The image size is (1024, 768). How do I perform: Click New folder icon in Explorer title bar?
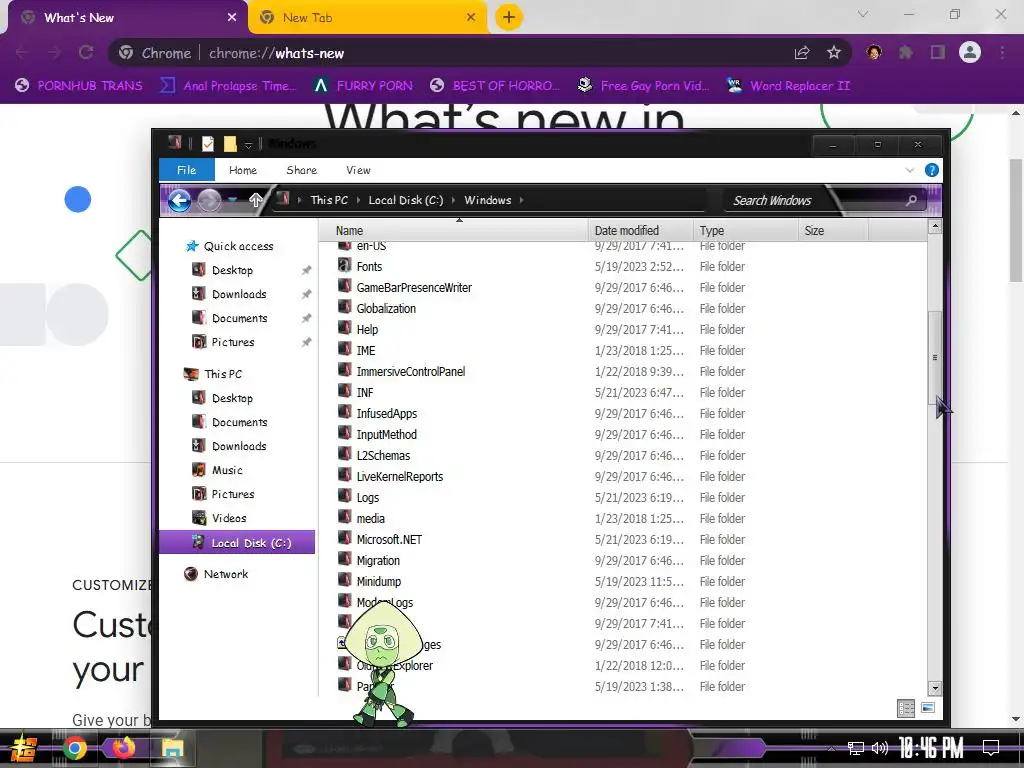click(230, 144)
